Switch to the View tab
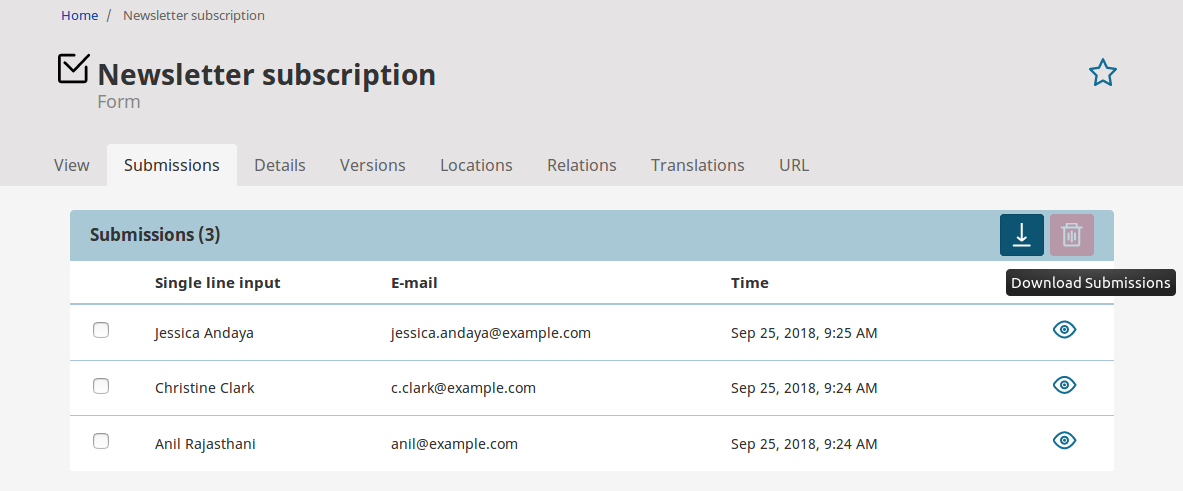The width and height of the screenshot is (1183, 491). (x=72, y=165)
